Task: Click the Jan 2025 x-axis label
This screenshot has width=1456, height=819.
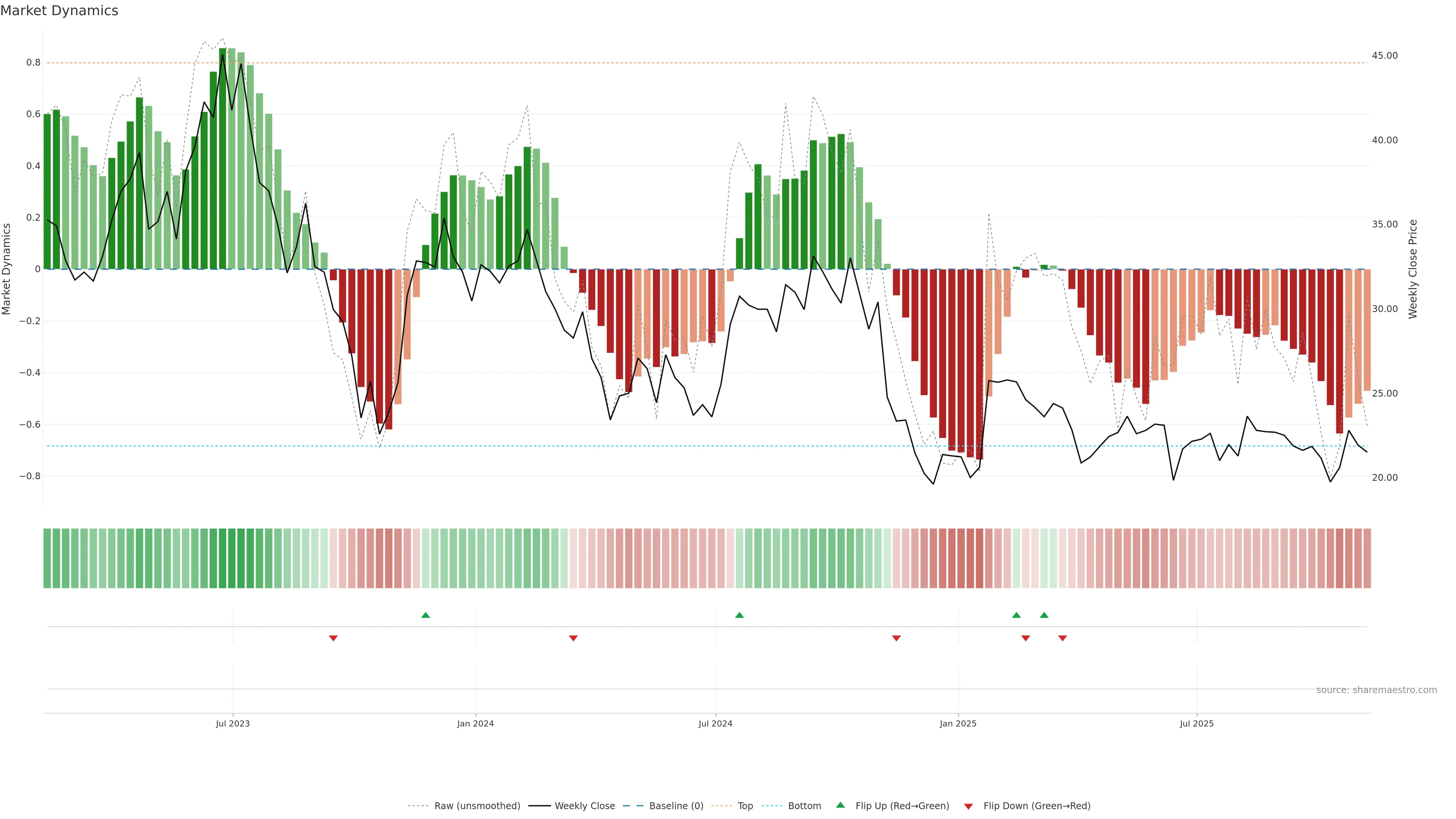Action: pyautogui.click(x=958, y=723)
